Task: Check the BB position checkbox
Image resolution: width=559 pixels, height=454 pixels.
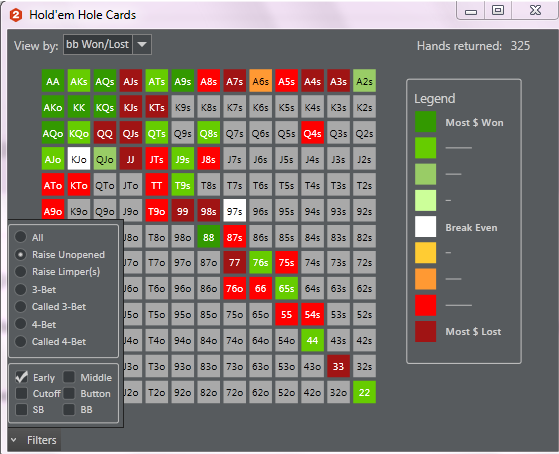Action: pyautogui.click(x=69, y=409)
